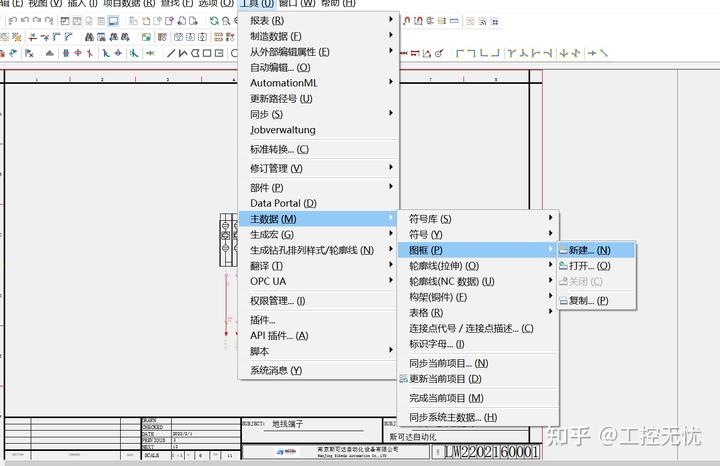Click the signal-waves toolbar icon
This screenshot has width=720, height=466.
tap(482, 22)
